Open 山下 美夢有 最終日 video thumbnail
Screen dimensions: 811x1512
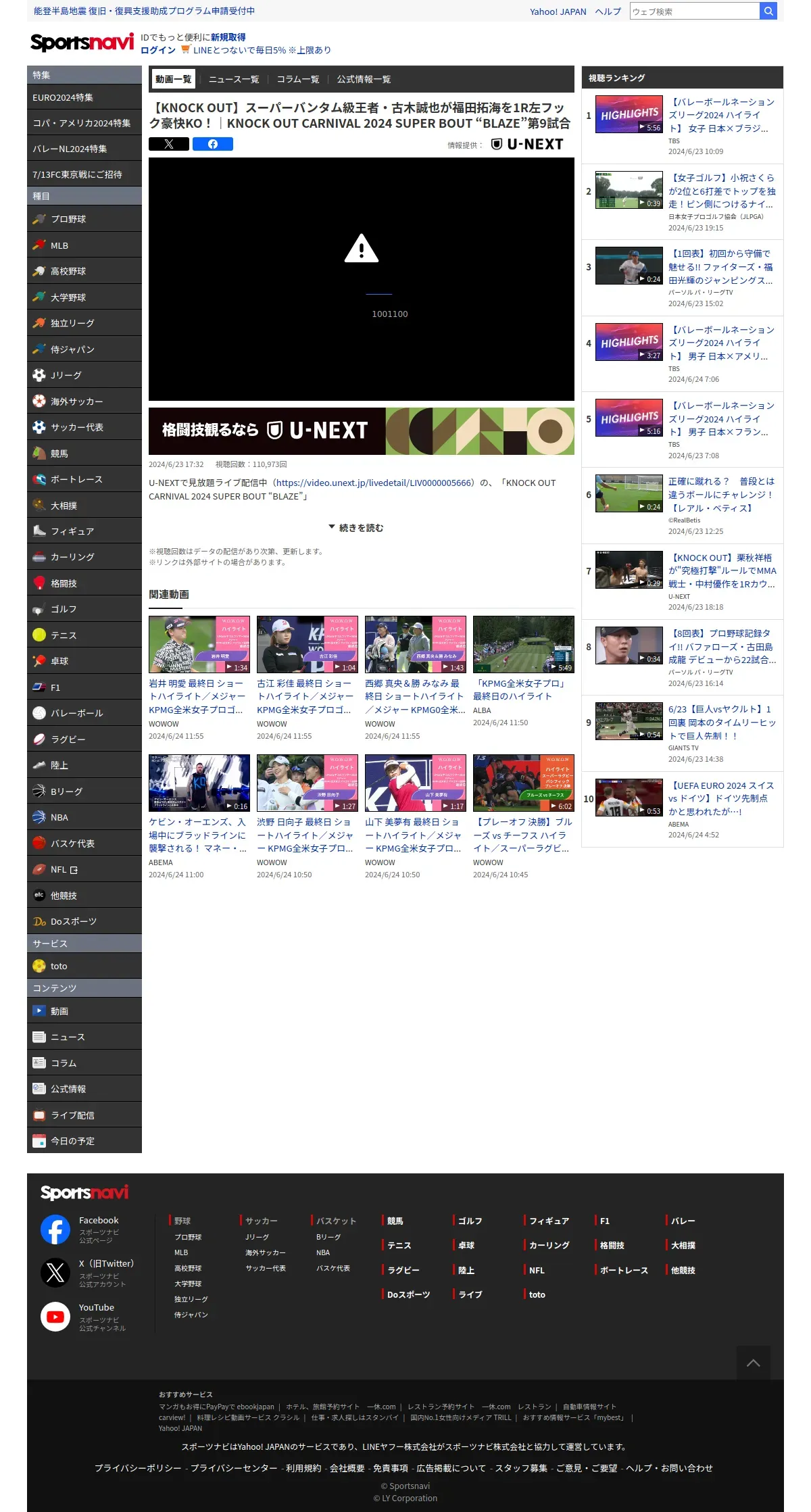click(x=416, y=783)
